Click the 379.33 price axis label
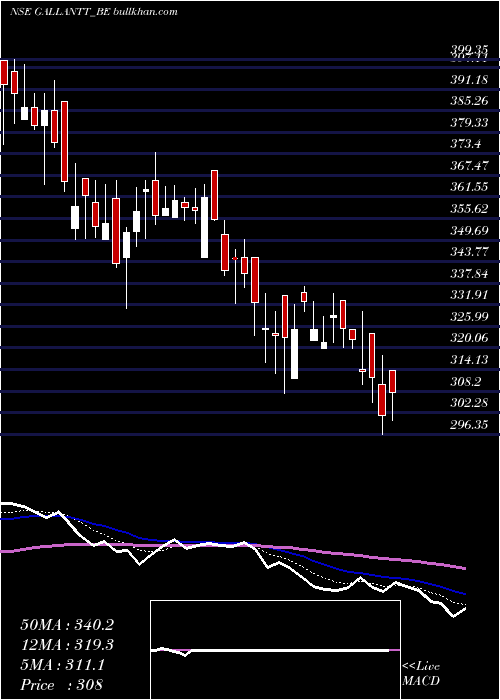Viewport: 500px width, 700px height. [469, 123]
